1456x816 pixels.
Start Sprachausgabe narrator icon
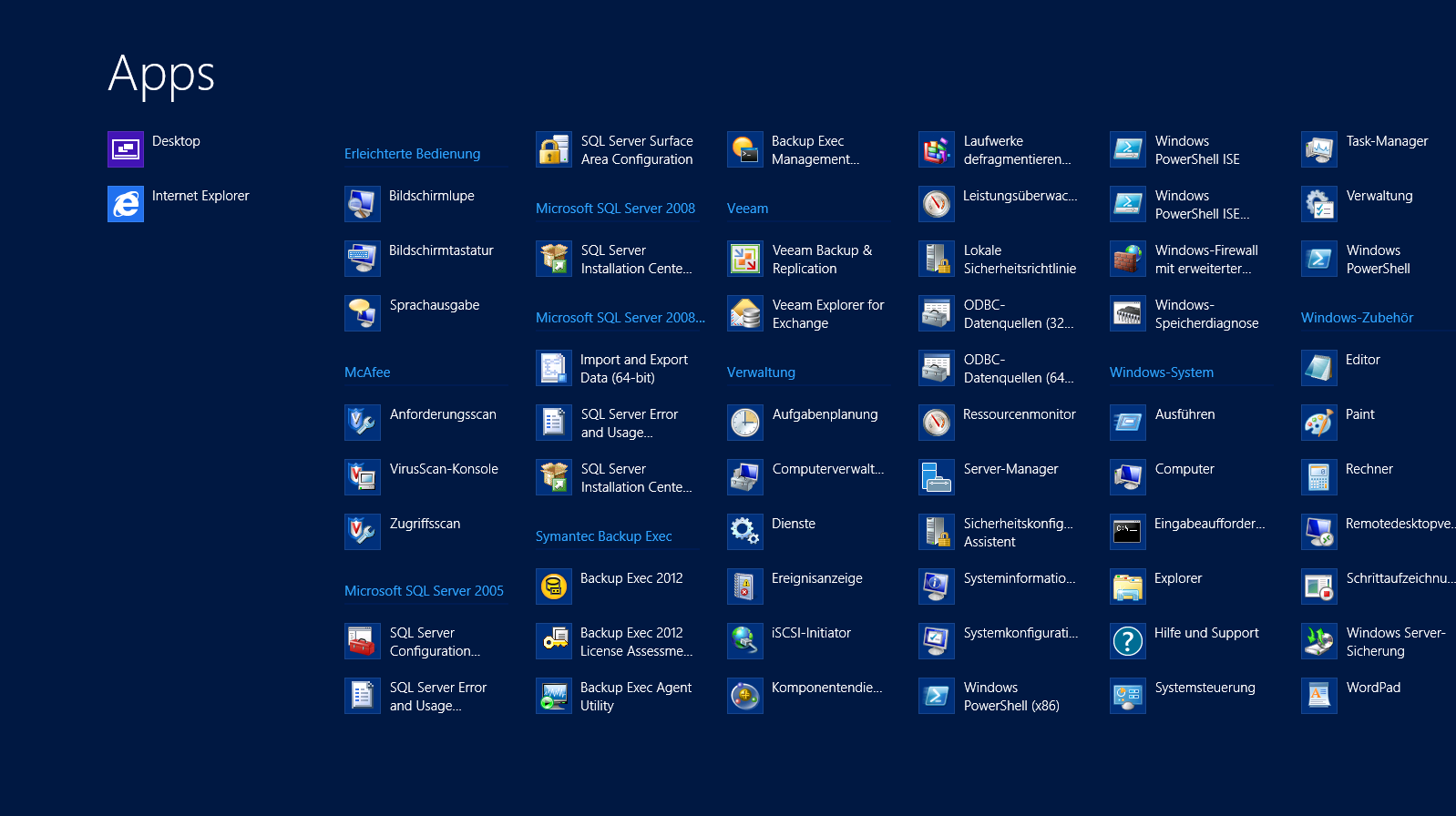click(x=363, y=313)
